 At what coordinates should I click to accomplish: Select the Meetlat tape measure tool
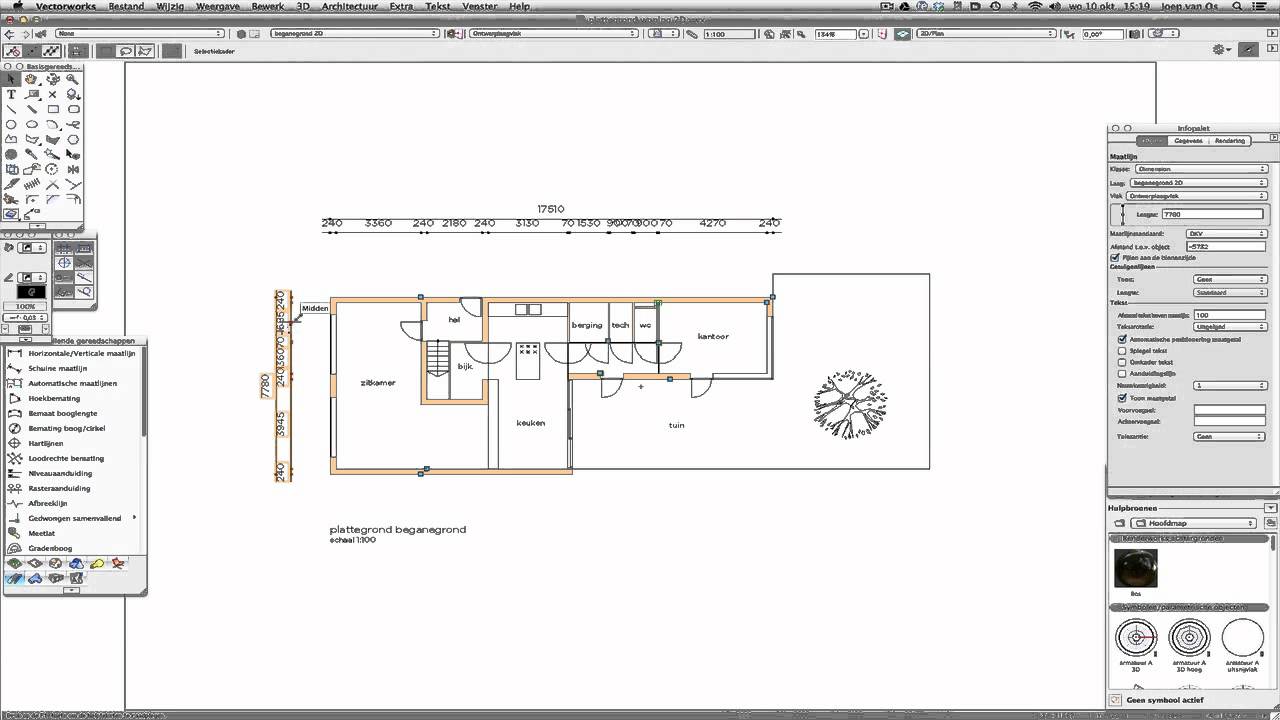point(42,533)
